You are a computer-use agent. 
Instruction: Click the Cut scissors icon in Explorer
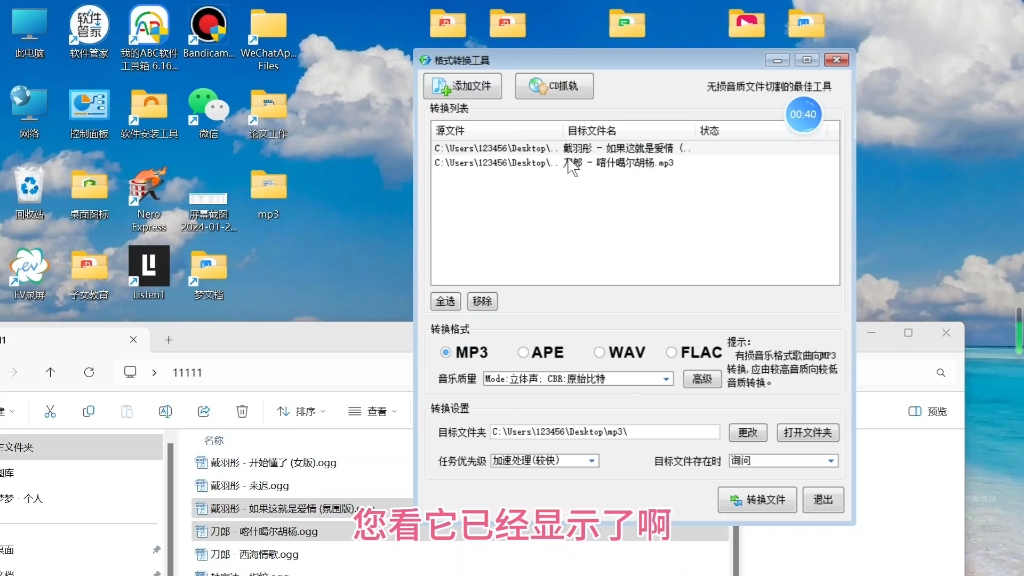coord(50,411)
